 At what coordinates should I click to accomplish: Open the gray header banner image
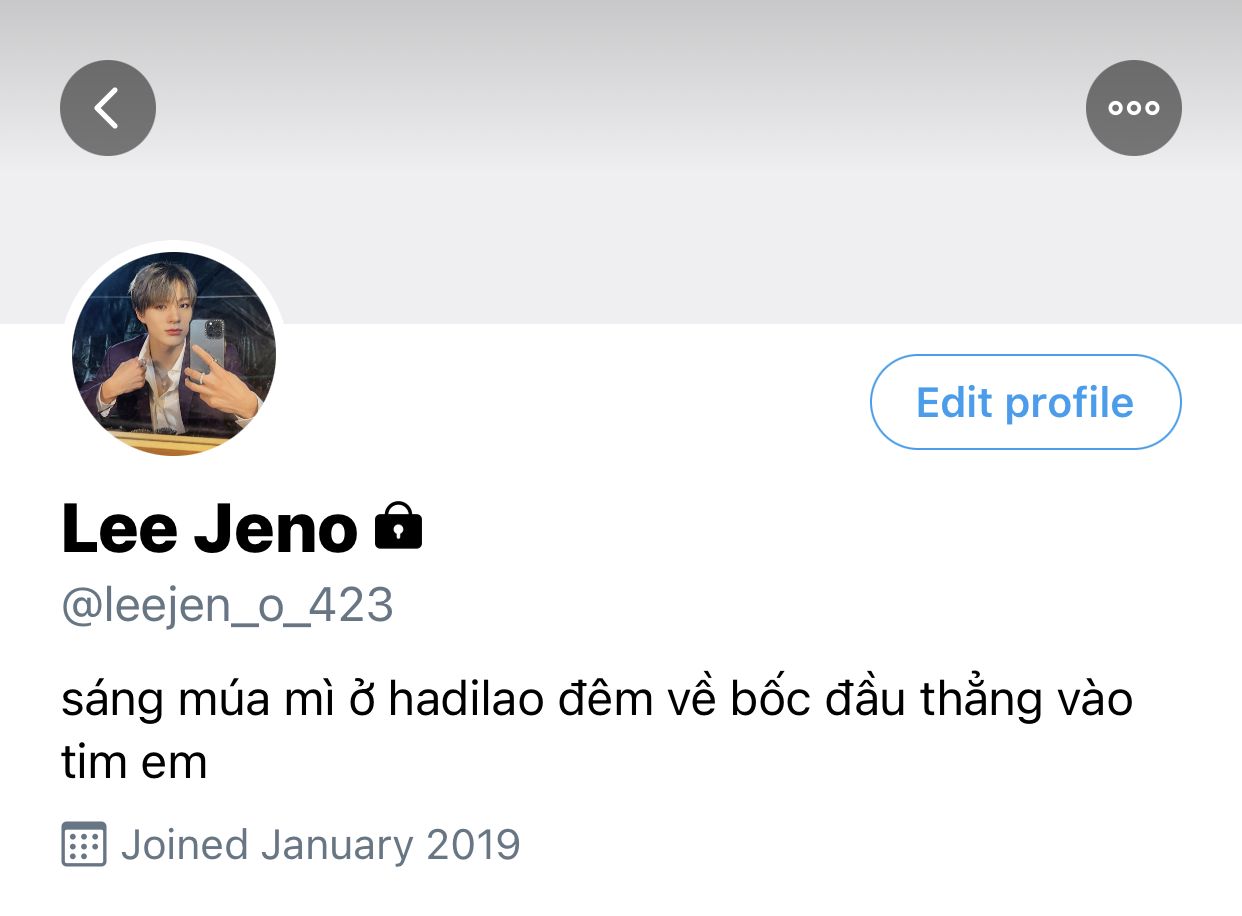coord(621,160)
